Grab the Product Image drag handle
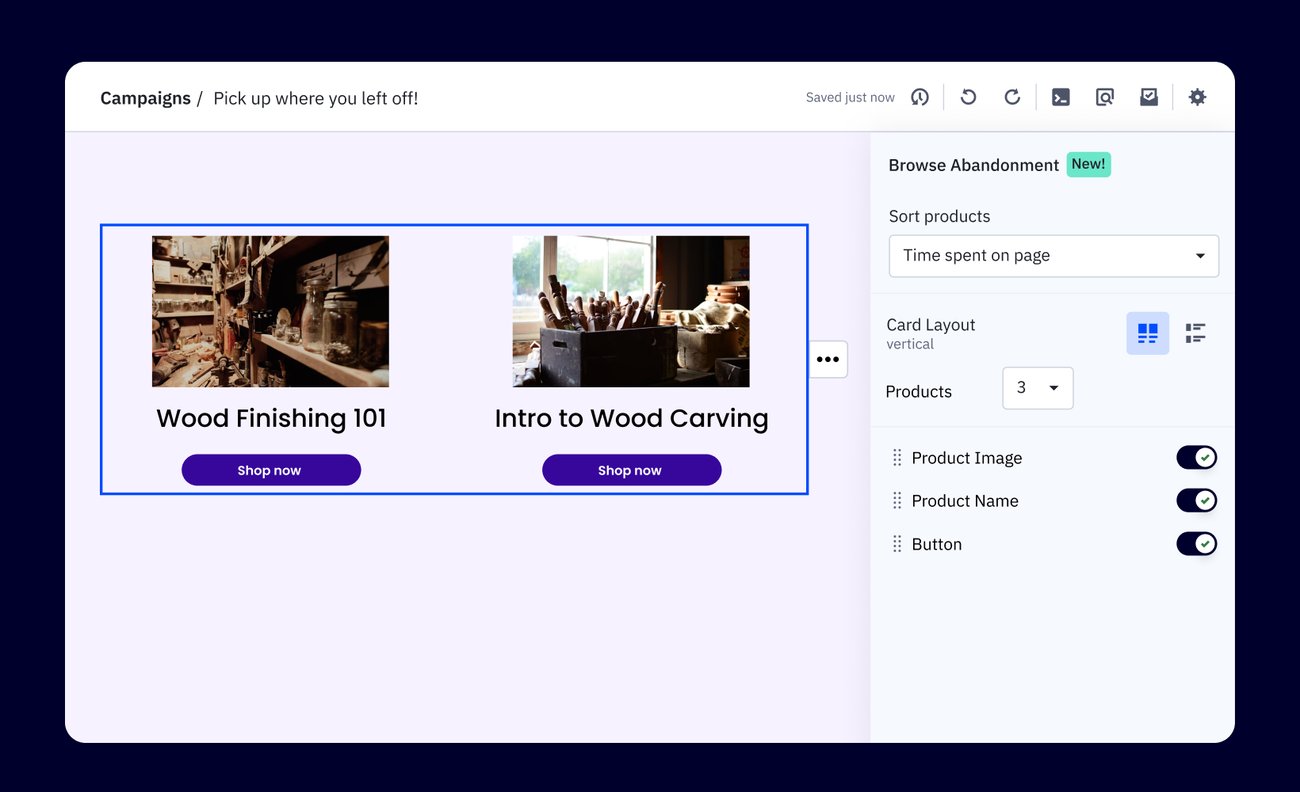 coord(896,458)
